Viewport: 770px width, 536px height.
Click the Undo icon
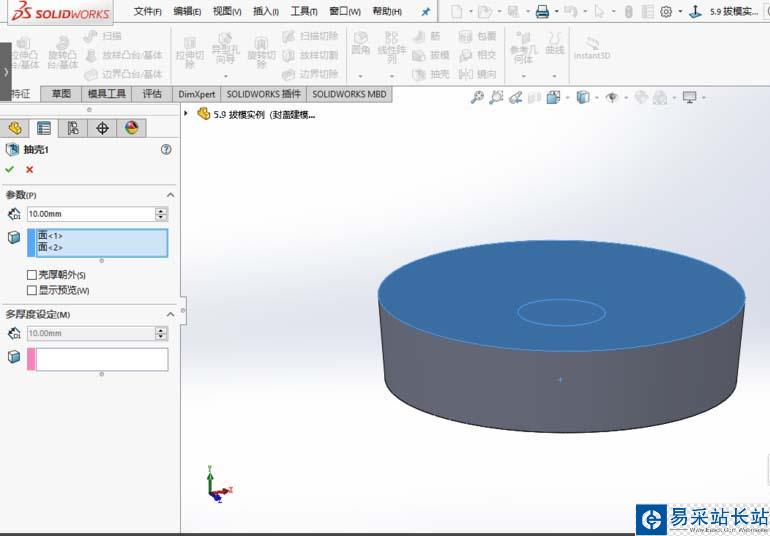(571, 11)
